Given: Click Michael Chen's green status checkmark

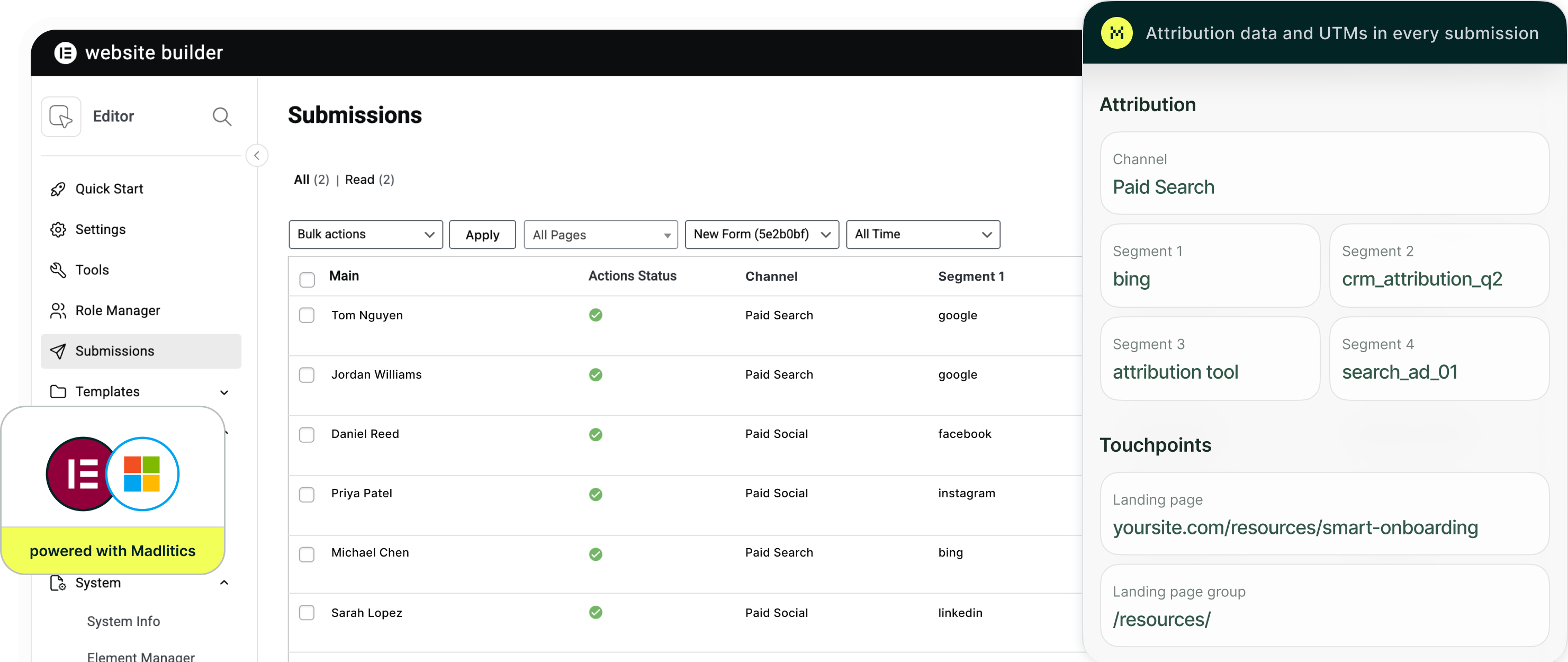Looking at the screenshot, I should tap(596, 553).
